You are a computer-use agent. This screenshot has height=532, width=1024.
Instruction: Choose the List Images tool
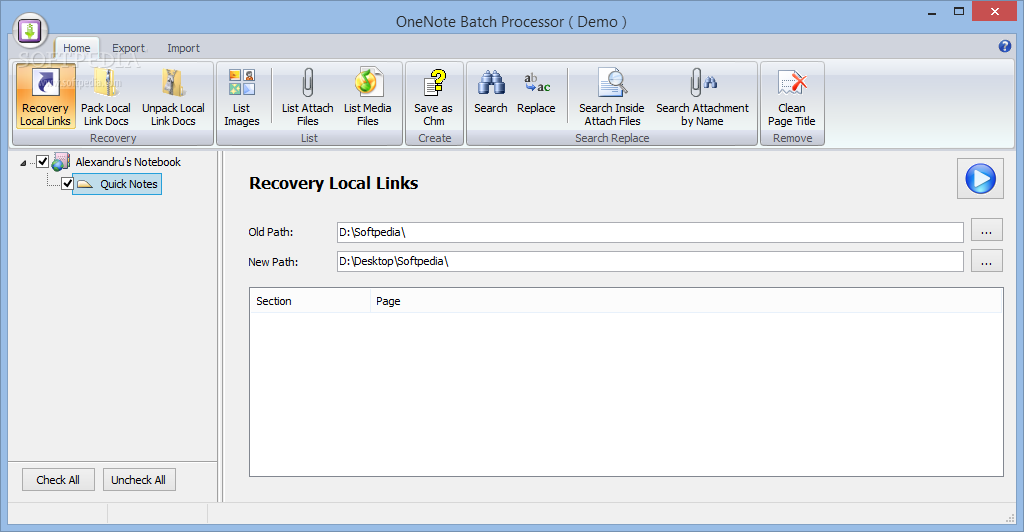coord(242,97)
